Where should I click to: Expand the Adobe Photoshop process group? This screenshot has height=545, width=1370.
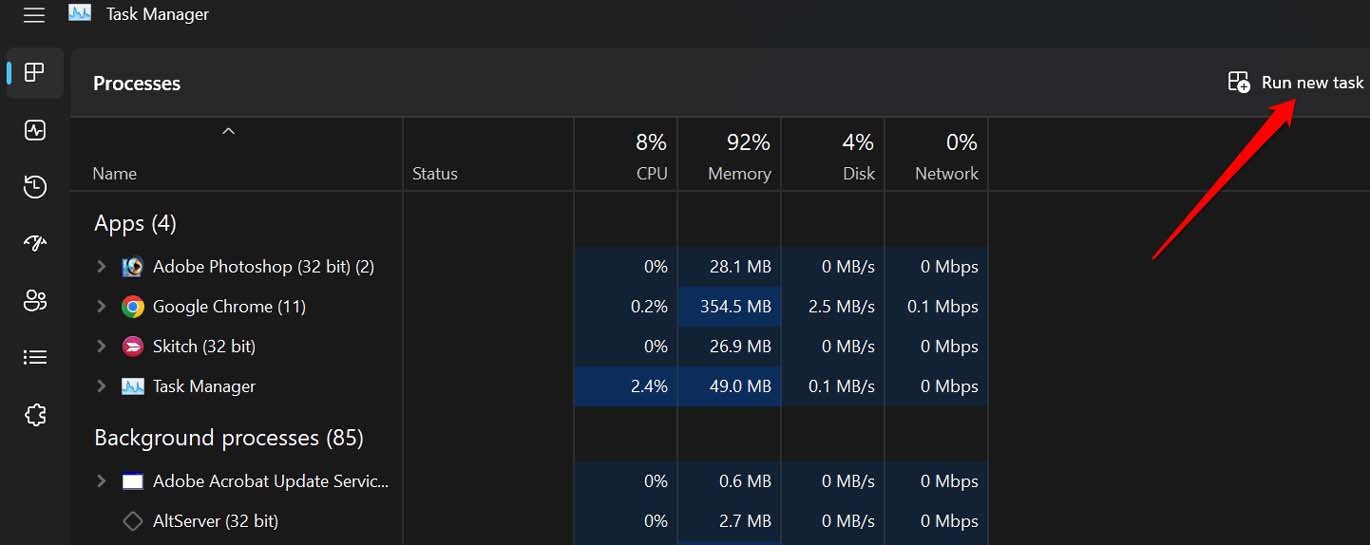click(101, 267)
